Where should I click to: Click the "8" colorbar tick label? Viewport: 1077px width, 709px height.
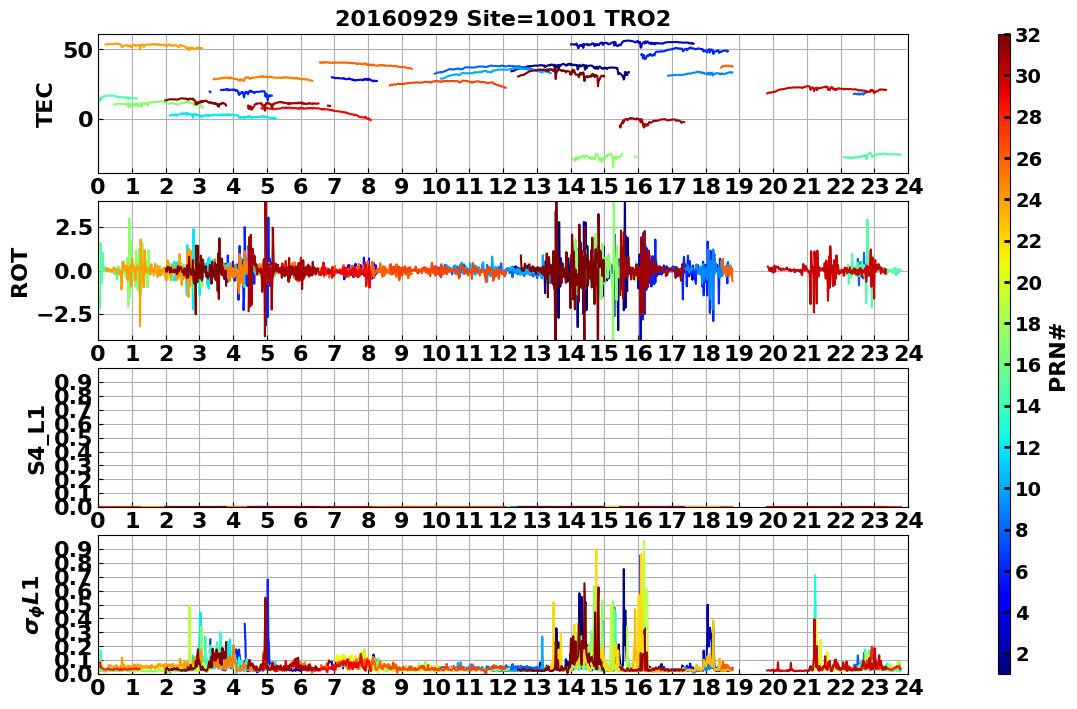(1022, 530)
